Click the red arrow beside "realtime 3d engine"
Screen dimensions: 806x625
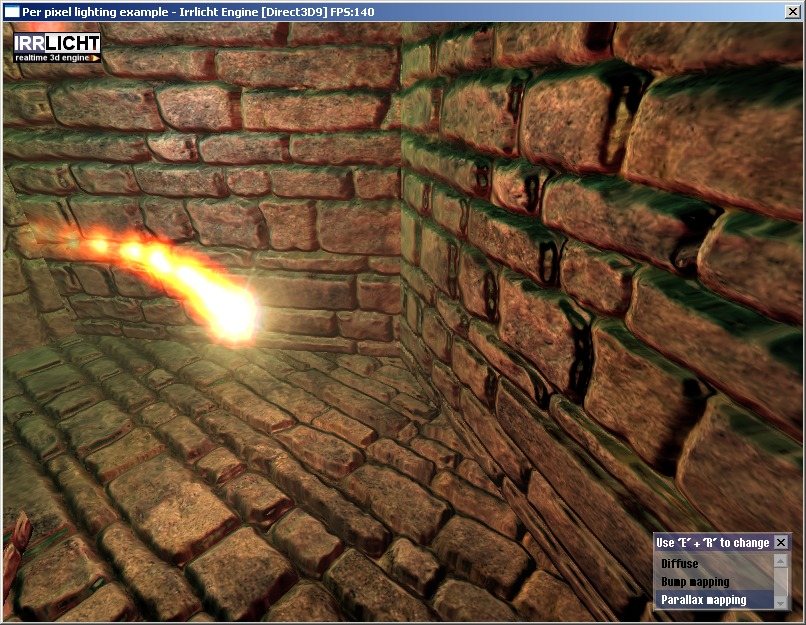[93, 56]
